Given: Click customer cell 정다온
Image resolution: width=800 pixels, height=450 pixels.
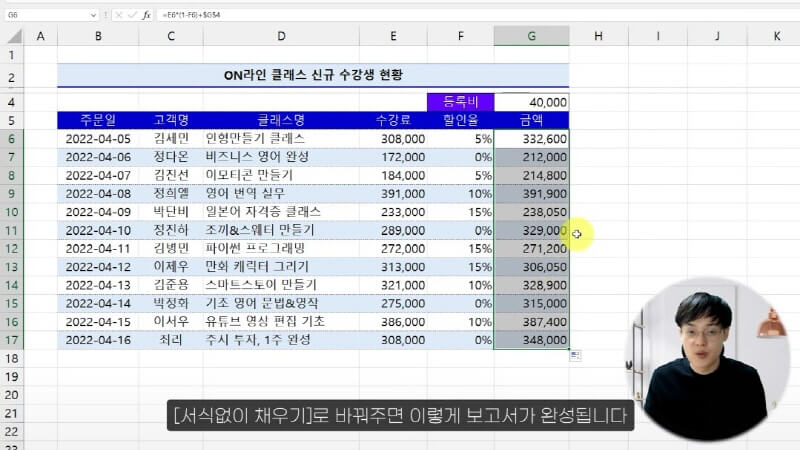Looking at the screenshot, I should [171, 157].
